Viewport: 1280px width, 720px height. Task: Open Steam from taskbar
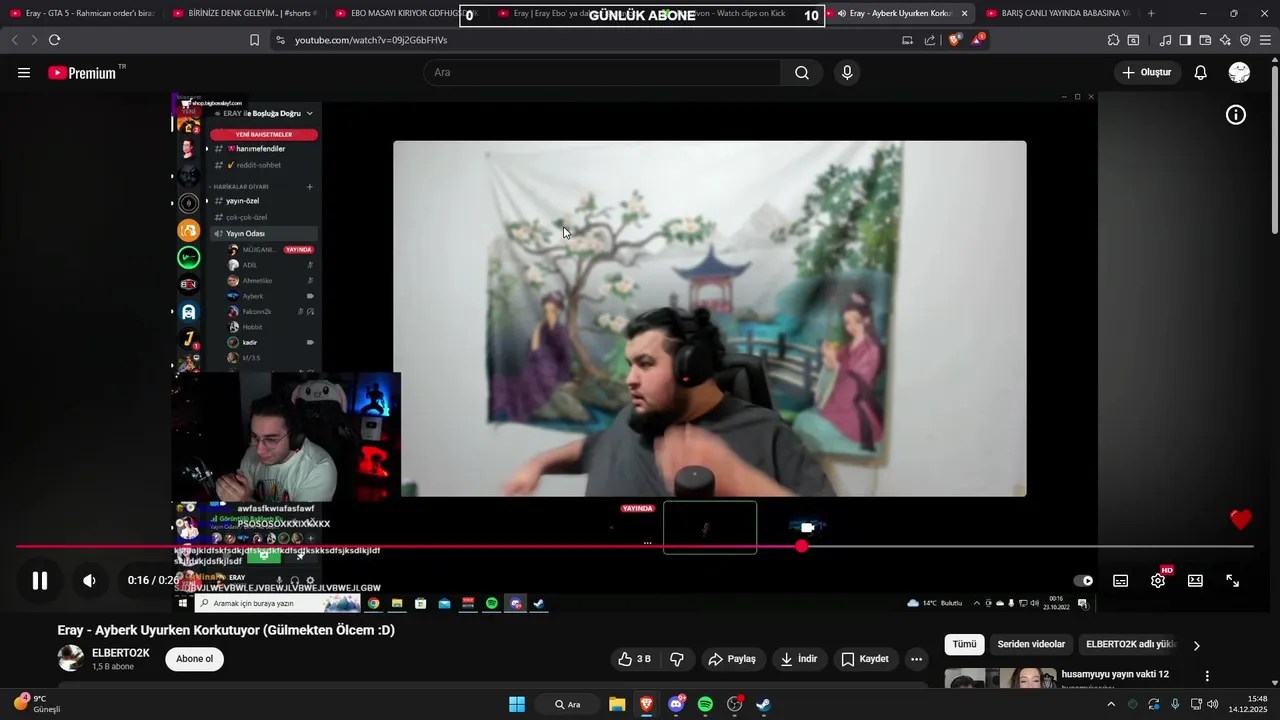(764, 704)
